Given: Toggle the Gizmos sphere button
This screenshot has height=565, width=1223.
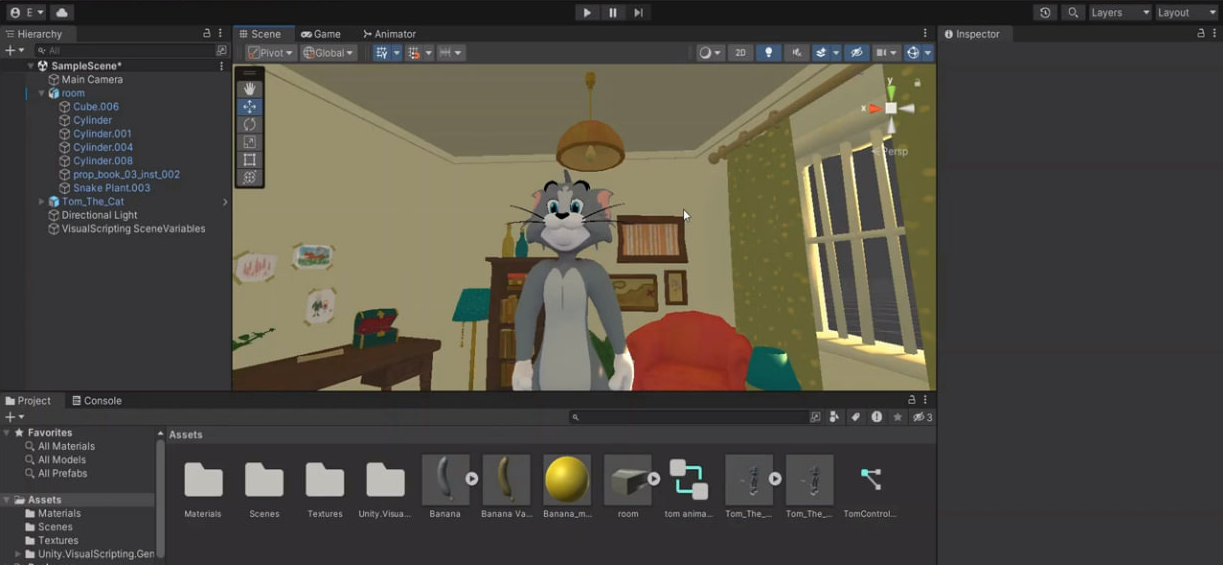Looking at the screenshot, I should tap(912, 53).
